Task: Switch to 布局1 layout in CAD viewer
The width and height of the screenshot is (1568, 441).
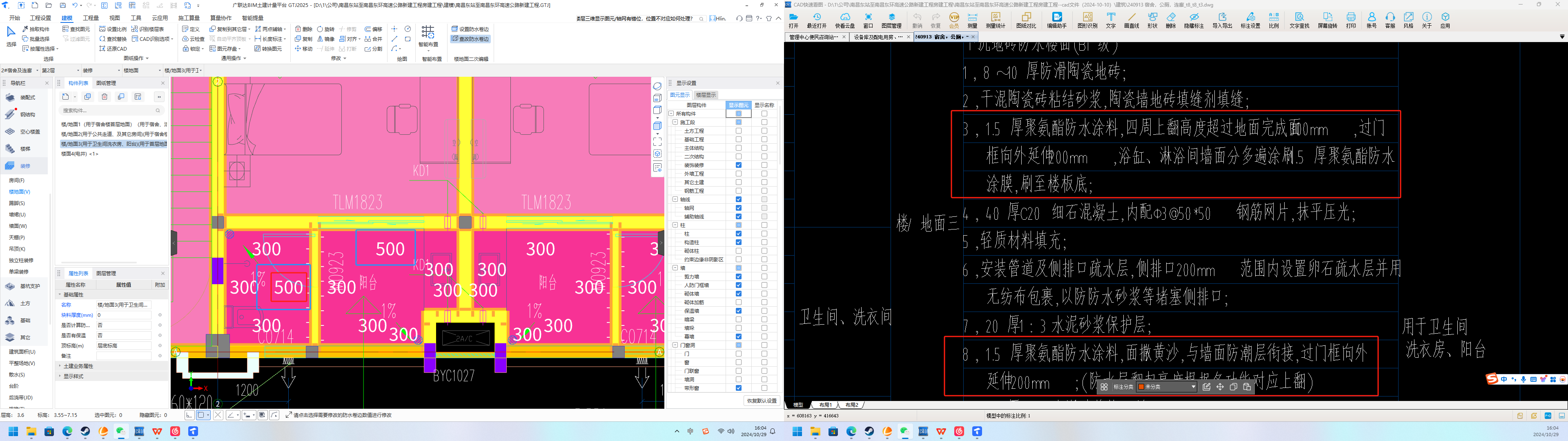Action: click(825, 405)
